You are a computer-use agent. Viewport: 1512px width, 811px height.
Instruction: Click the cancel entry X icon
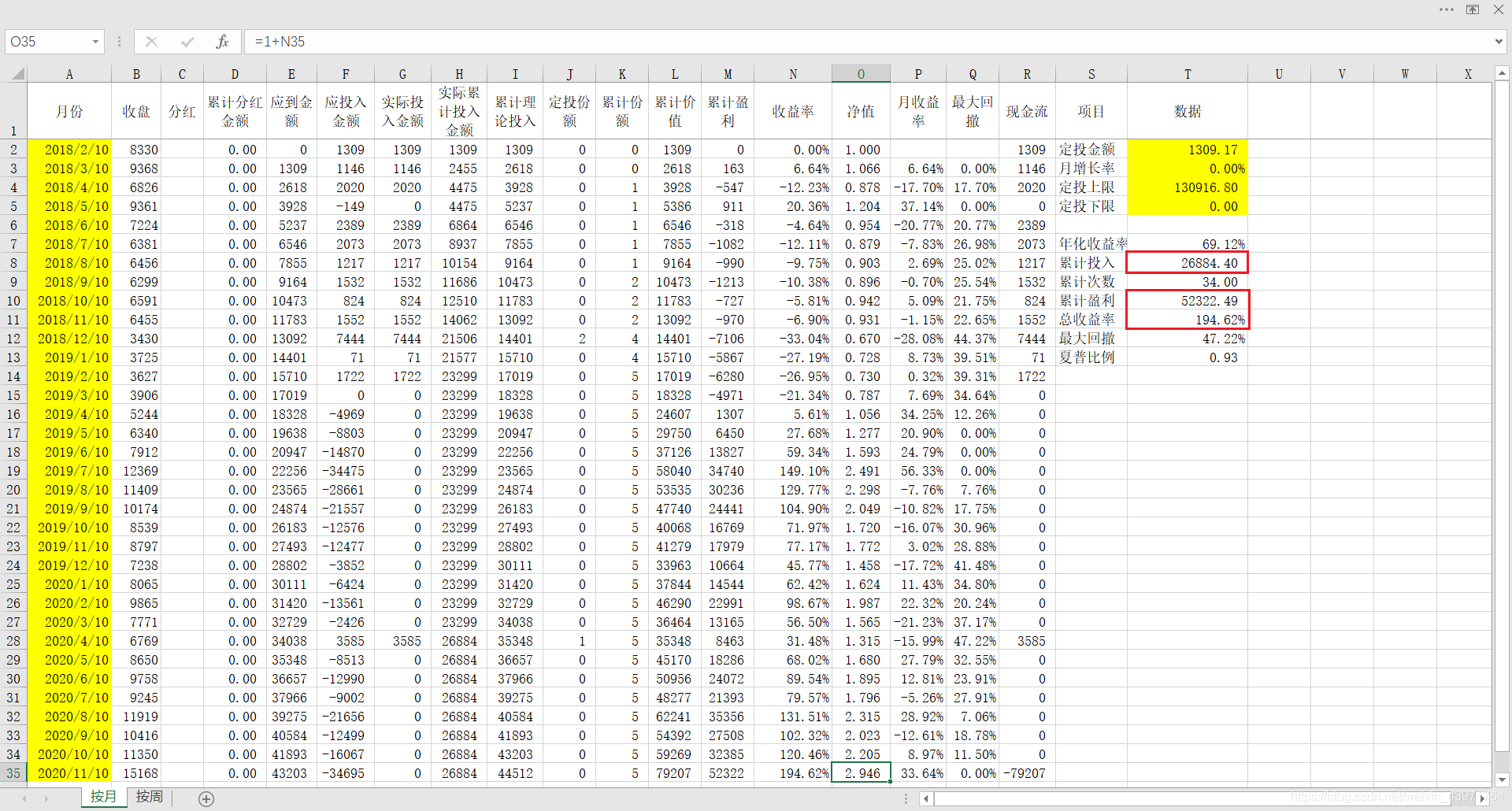[x=152, y=42]
